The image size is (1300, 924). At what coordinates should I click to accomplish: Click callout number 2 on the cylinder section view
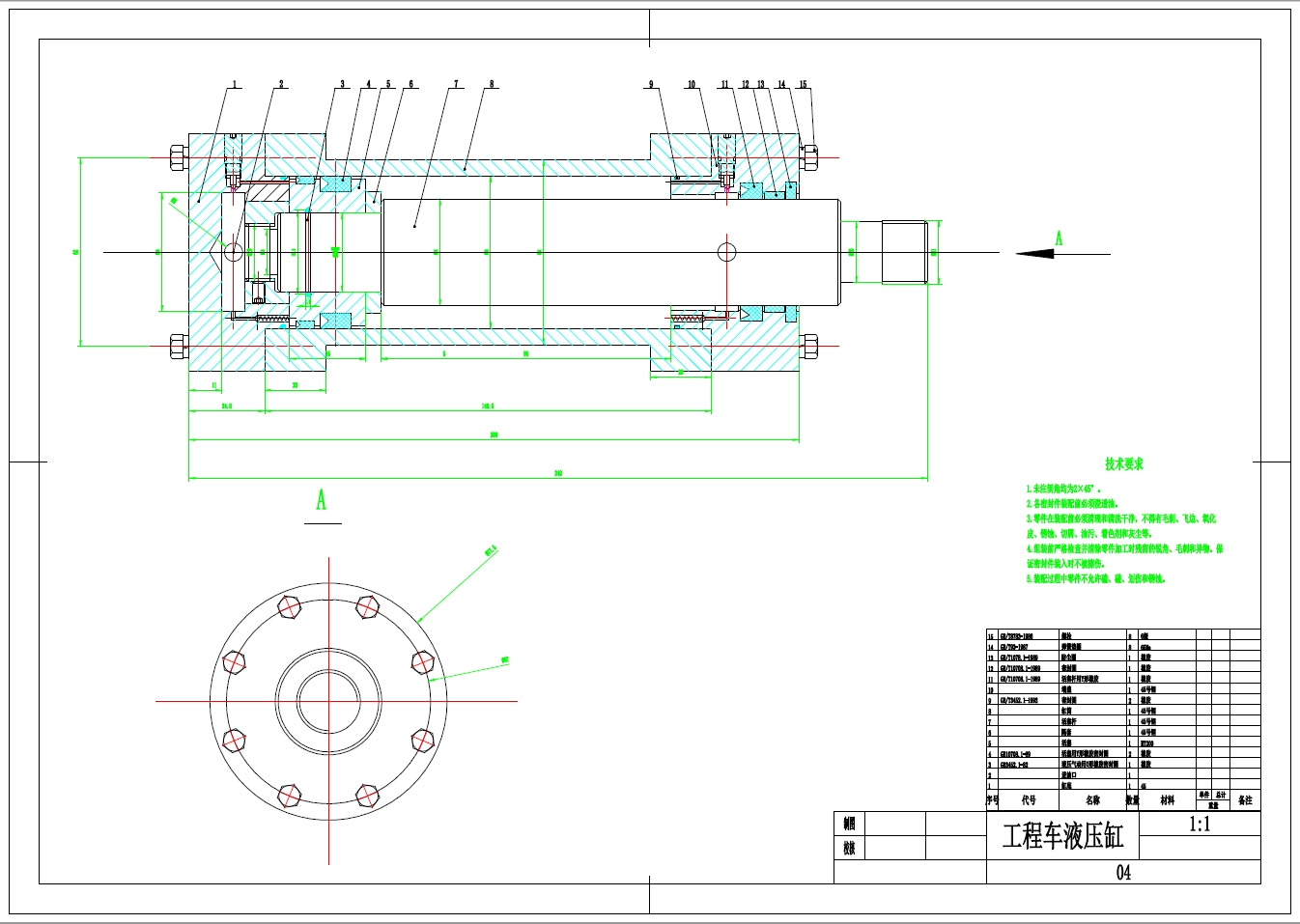[282, 84]
